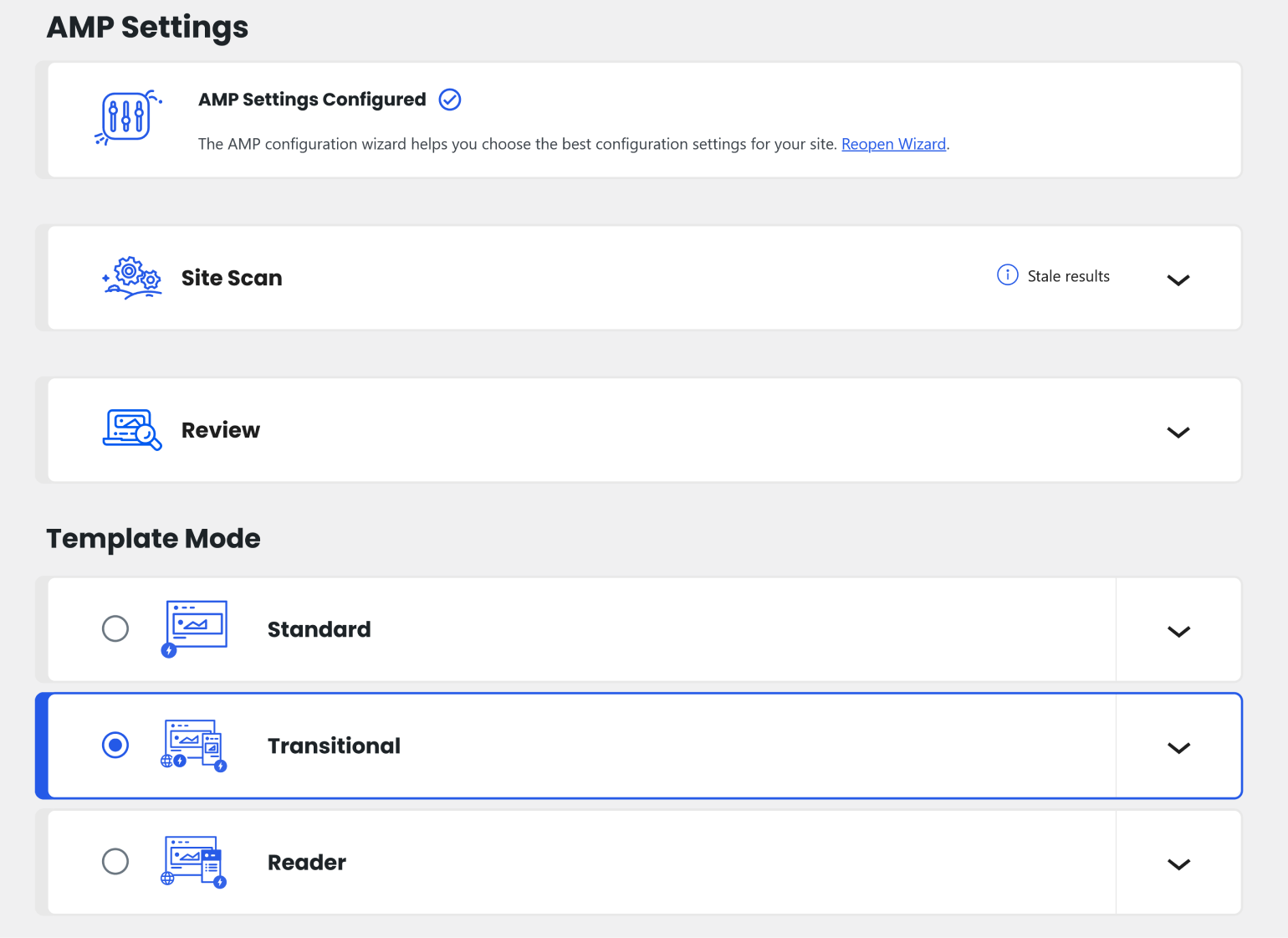Click the AMP Settings Configured title
Screen dimensions: 1288x938
tap(312, 100)
